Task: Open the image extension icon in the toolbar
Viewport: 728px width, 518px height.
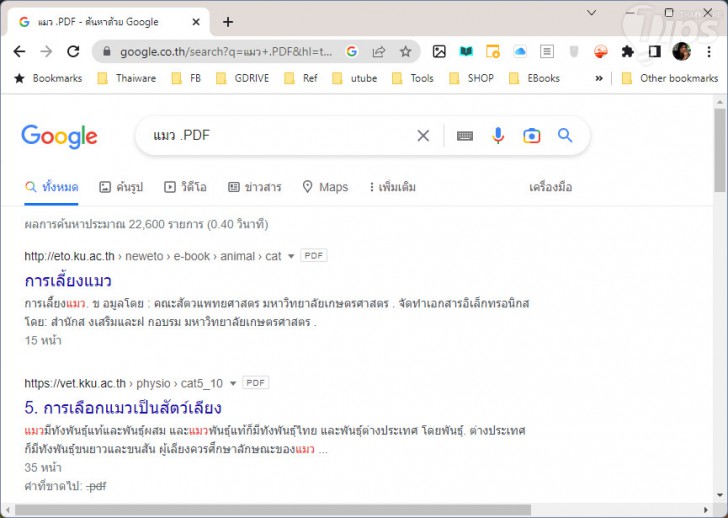Action: 439,52
